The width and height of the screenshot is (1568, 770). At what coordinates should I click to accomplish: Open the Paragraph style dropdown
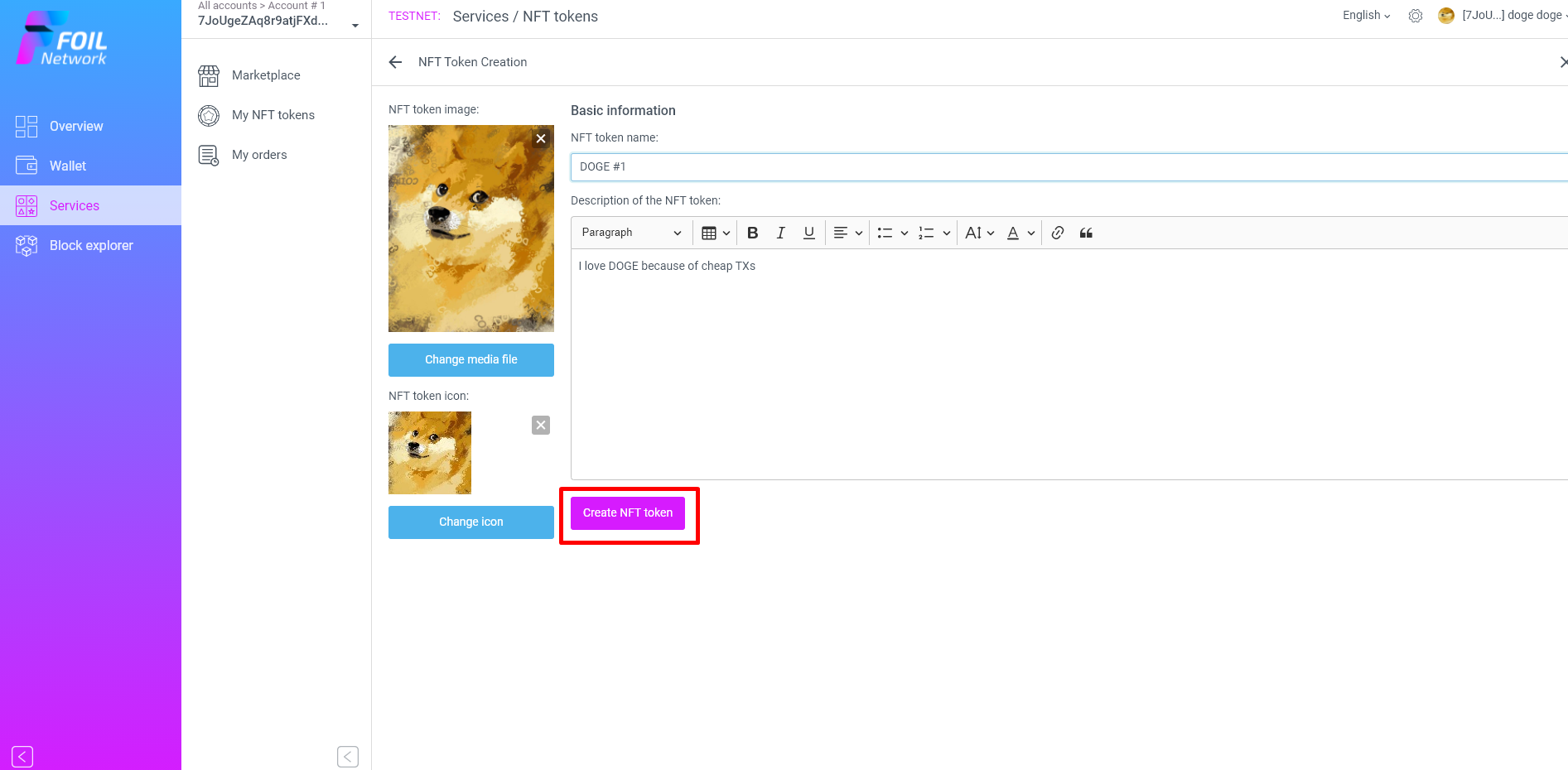coord(631,233)
